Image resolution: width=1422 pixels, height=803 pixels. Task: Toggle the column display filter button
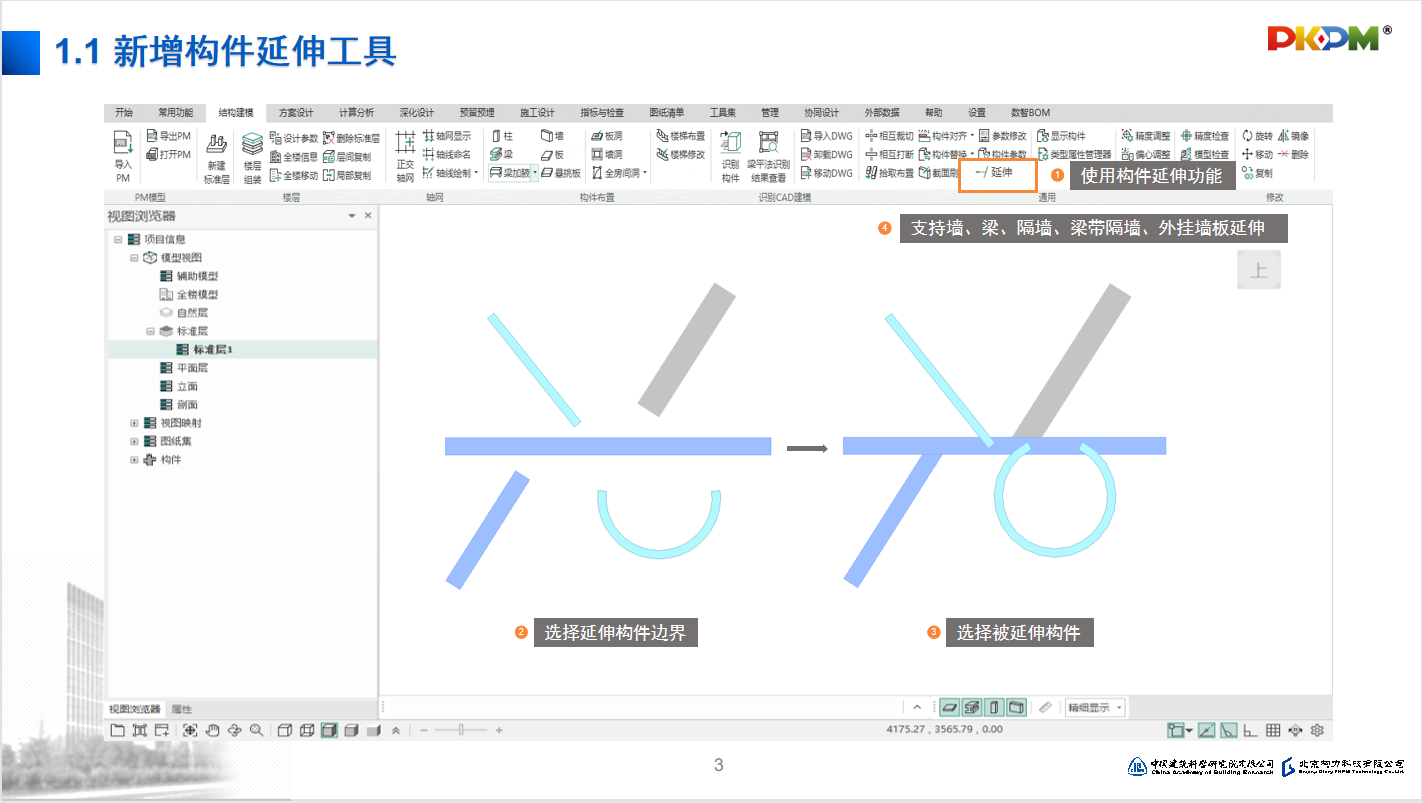(x=994, y=707)
